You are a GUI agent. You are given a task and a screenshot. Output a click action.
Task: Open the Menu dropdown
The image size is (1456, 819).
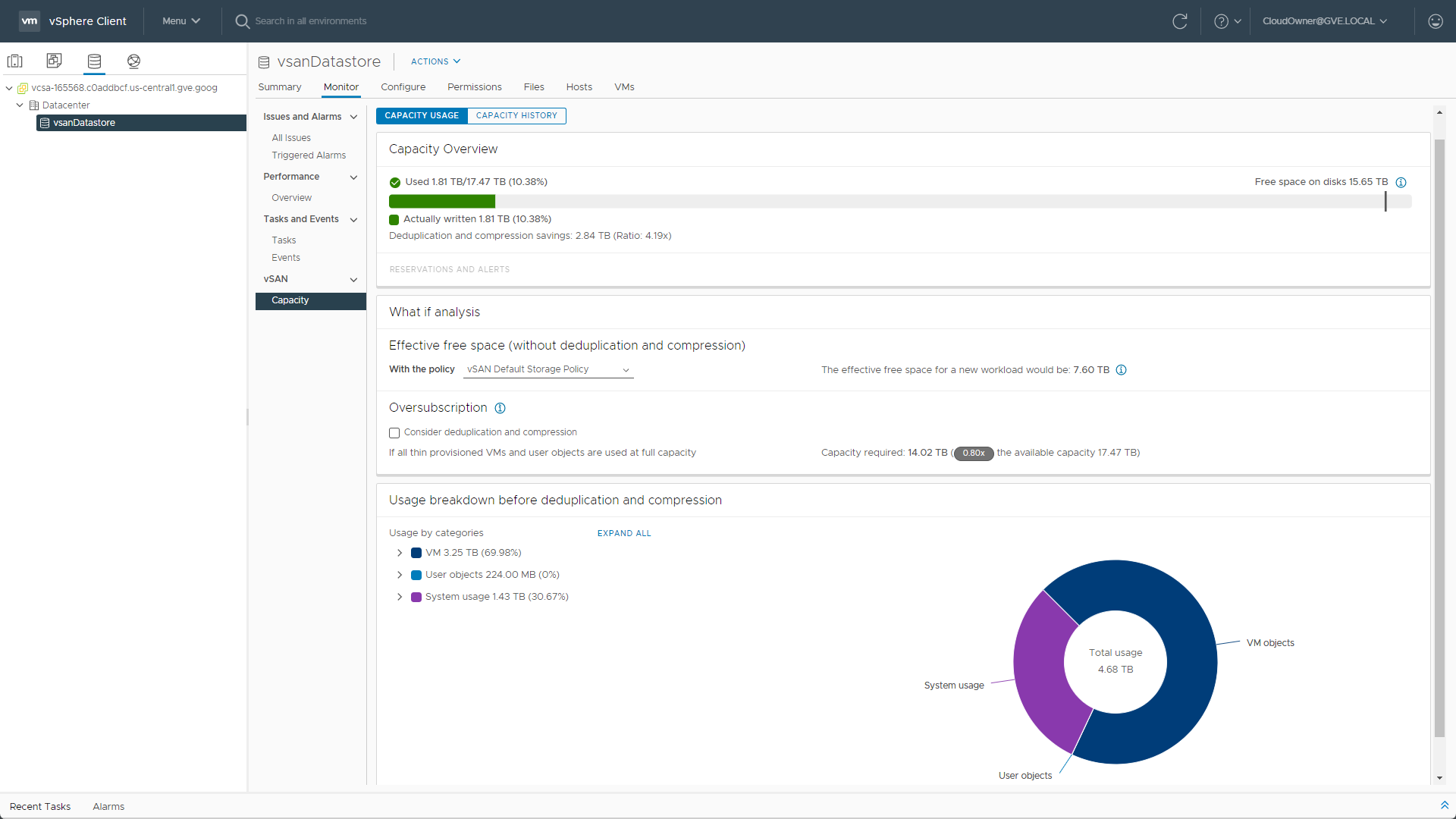pos(181,21)
